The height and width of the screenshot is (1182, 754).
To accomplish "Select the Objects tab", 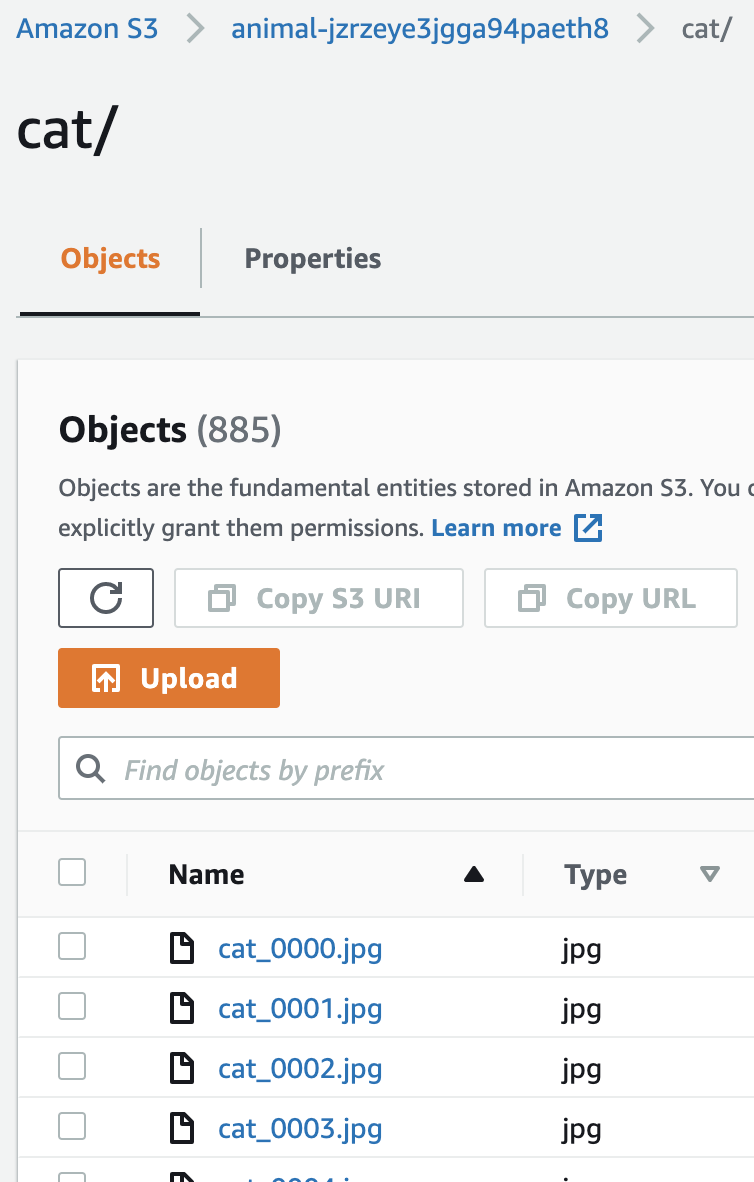I will (x=110, y=259).
